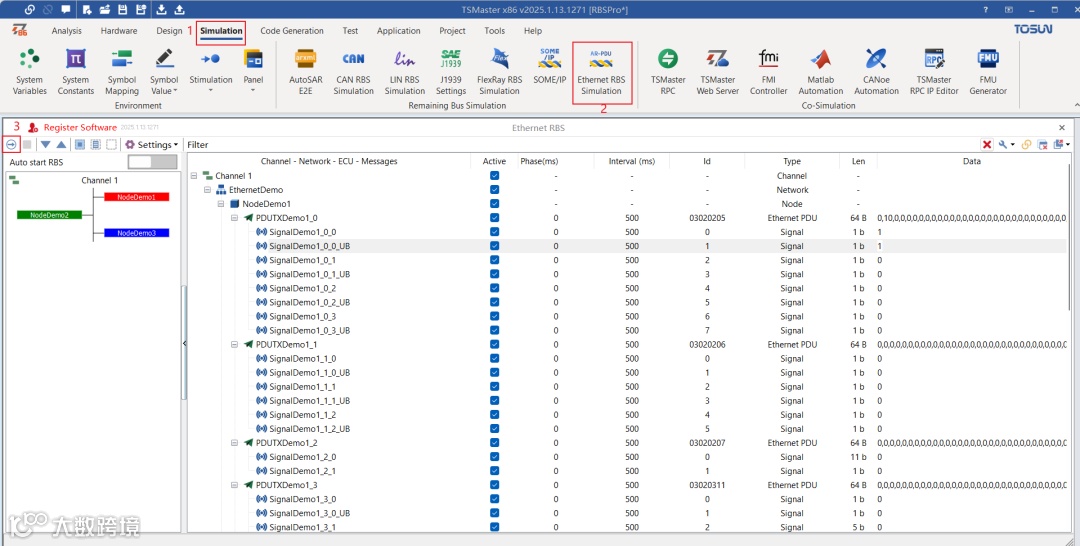
Task: Open CAN RBS Simulation
Action: [x=353, y=72]
